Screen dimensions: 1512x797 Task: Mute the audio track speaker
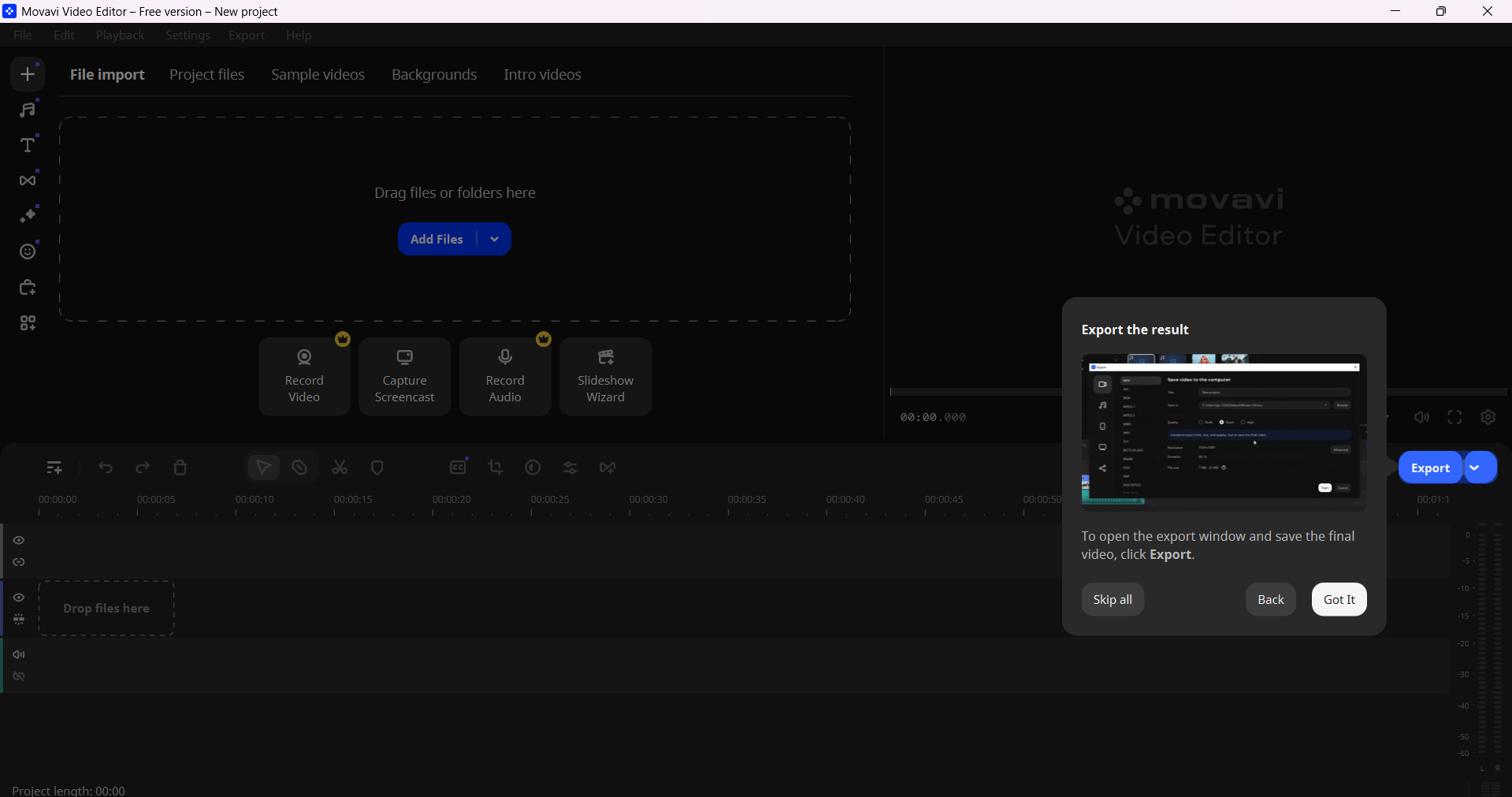point(19,655)
